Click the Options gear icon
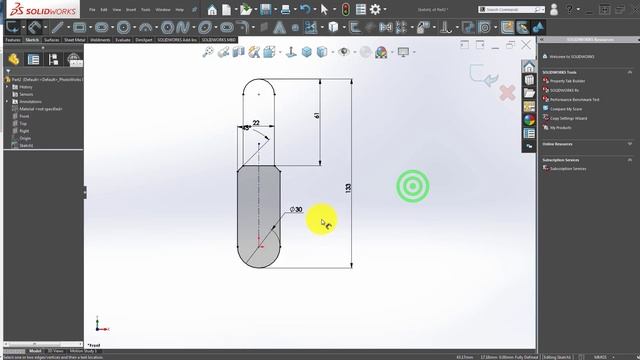 tap(375, 9)
